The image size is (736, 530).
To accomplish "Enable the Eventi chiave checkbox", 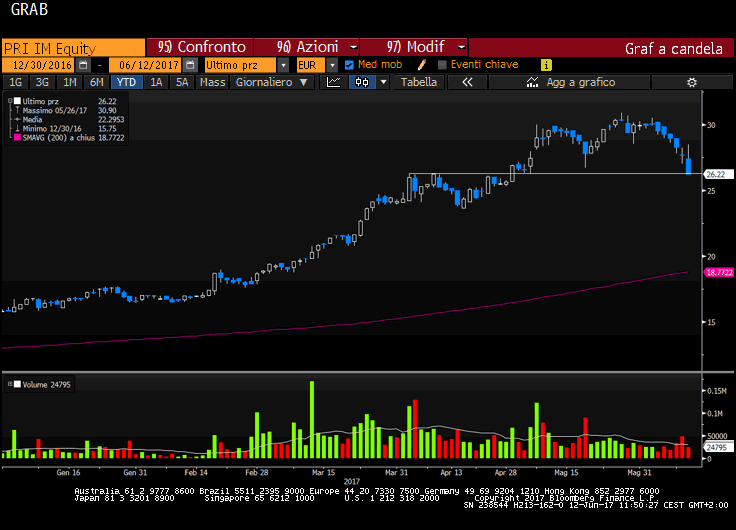I will [x=443, y=64].
